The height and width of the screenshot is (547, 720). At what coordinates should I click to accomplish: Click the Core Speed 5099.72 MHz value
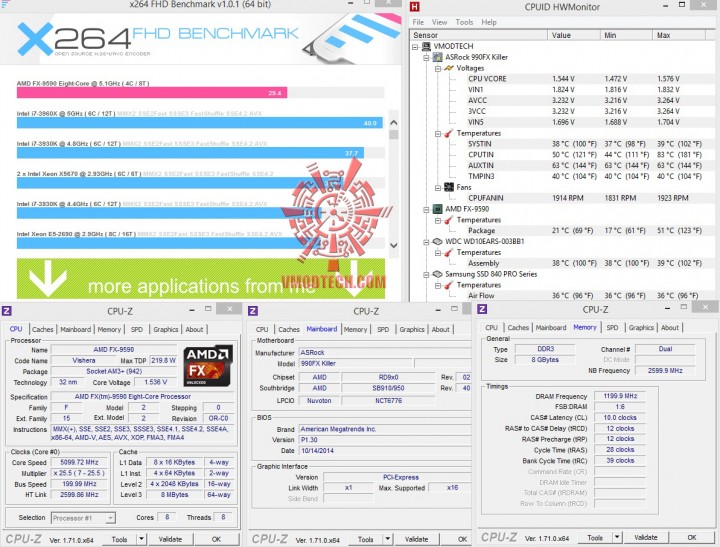79,462
